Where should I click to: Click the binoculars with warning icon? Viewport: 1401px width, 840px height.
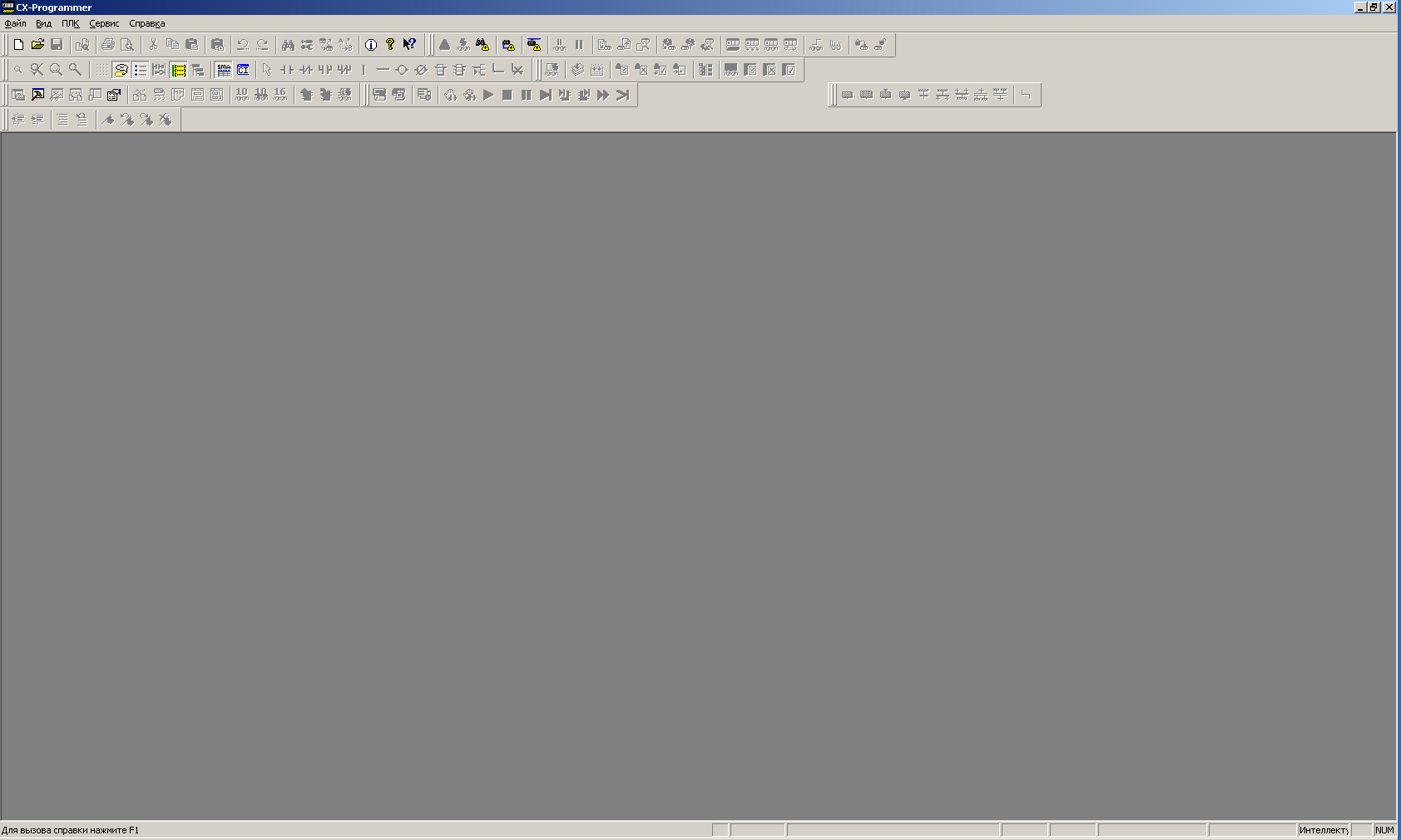pos(483,45)
